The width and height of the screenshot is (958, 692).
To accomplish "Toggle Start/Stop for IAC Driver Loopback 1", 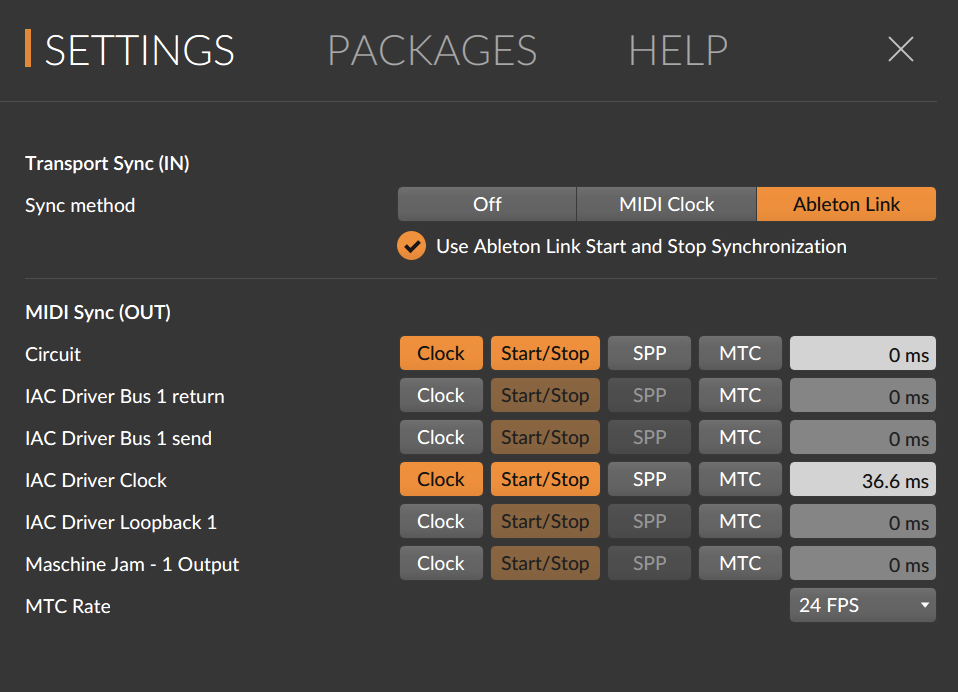I will point(545,521).
